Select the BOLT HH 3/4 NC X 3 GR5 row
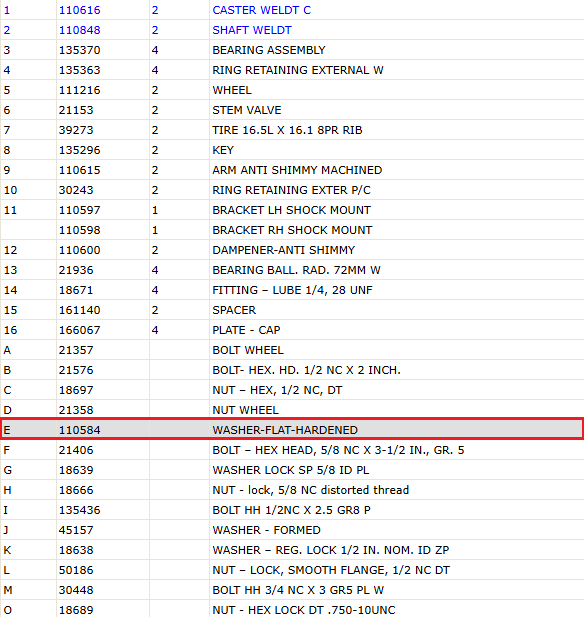 (x=292, y=590)
